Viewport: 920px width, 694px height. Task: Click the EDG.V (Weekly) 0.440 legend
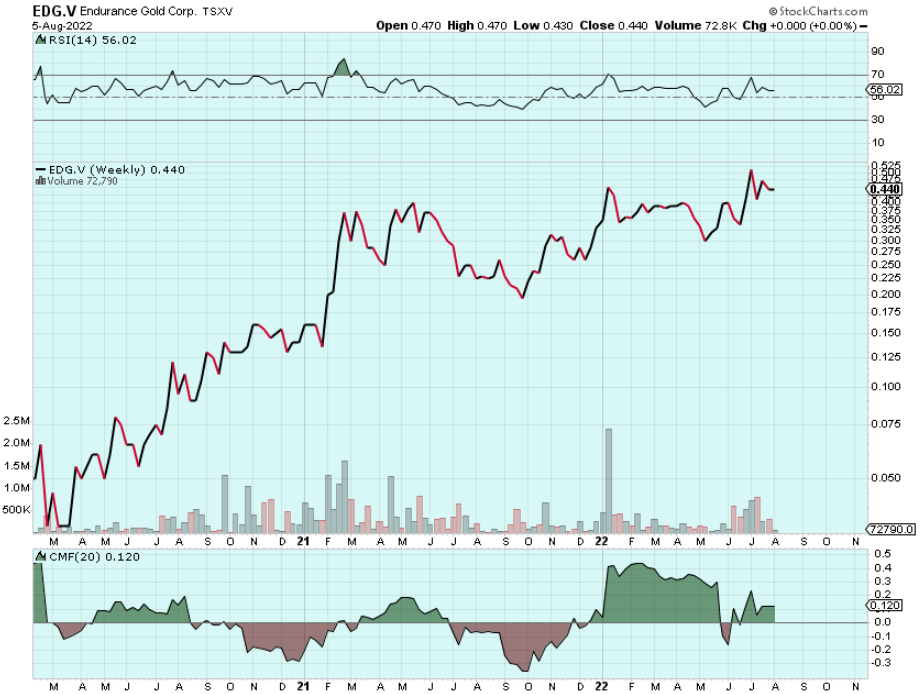pyautogui.click(x=116, y=170)
